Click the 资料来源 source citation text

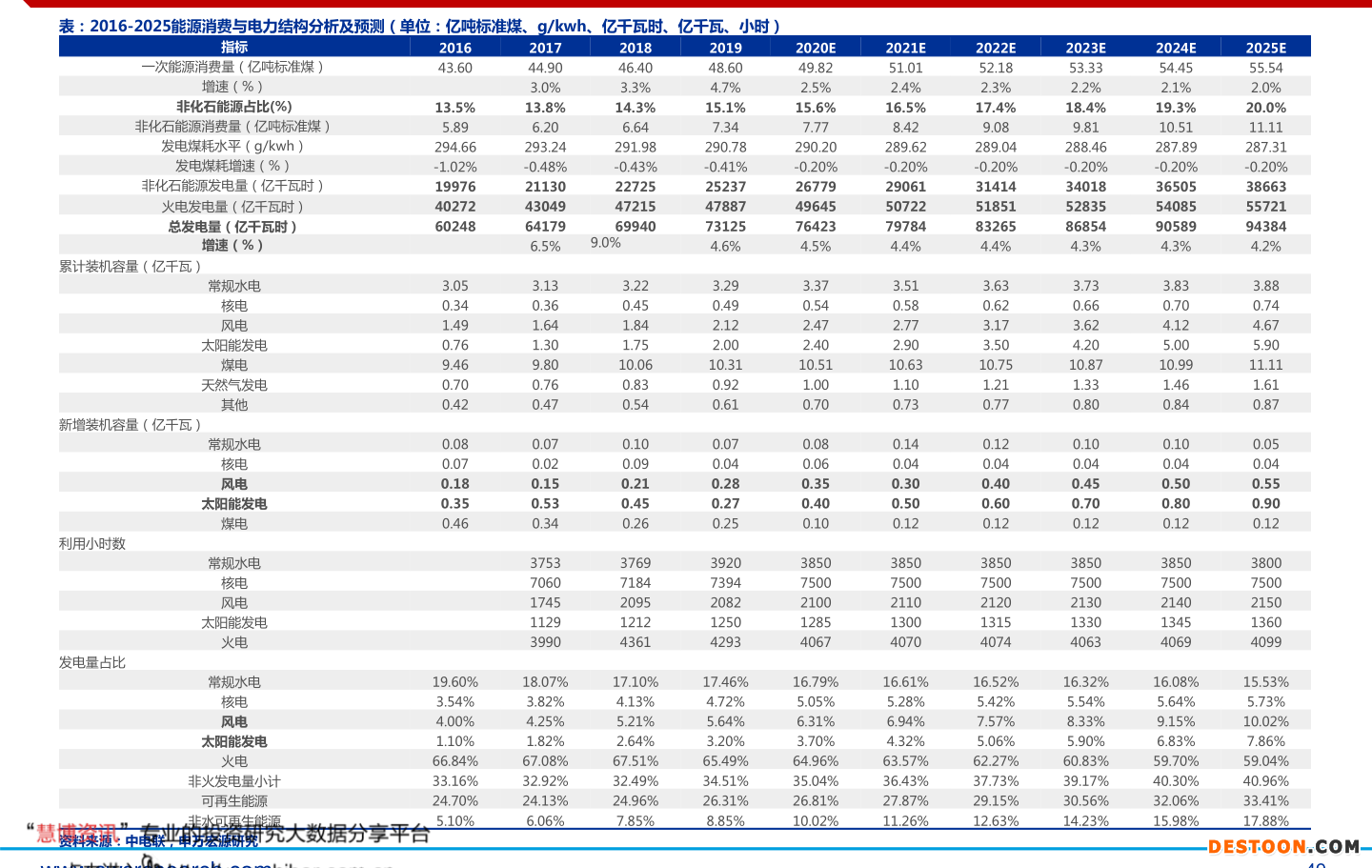pyautogui.click(x=157, y=841)
